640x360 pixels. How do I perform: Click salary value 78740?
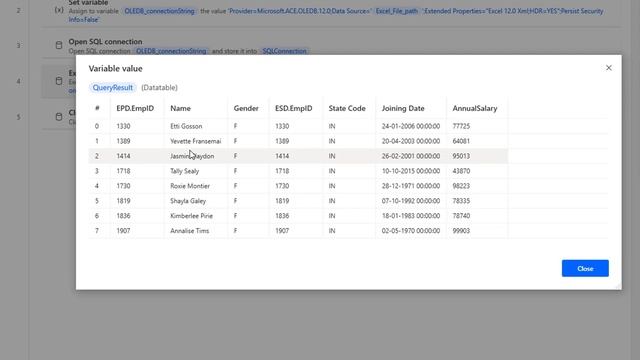click(x=461, y=216)
